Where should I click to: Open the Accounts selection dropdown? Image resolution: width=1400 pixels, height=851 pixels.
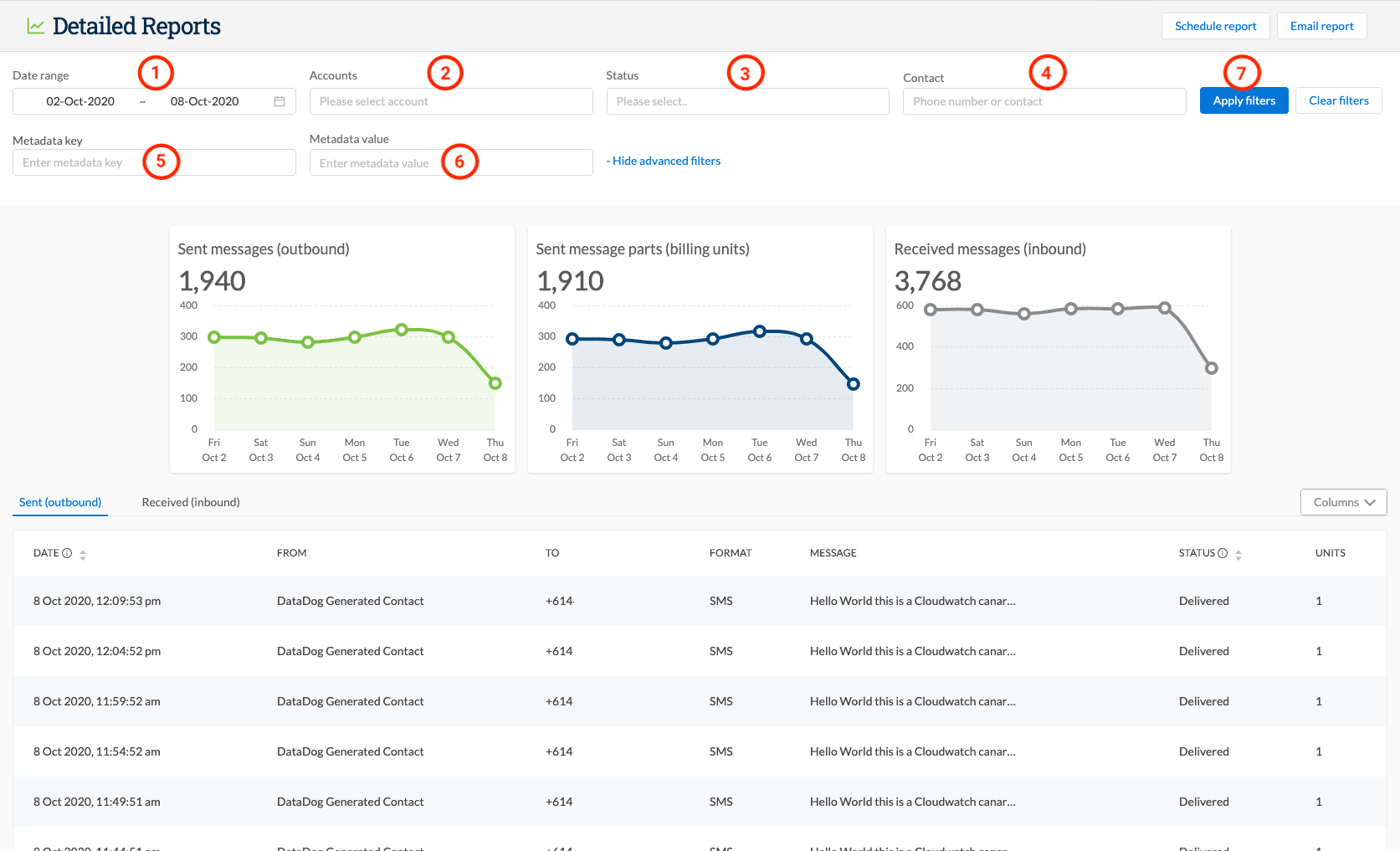coord(450,100)
